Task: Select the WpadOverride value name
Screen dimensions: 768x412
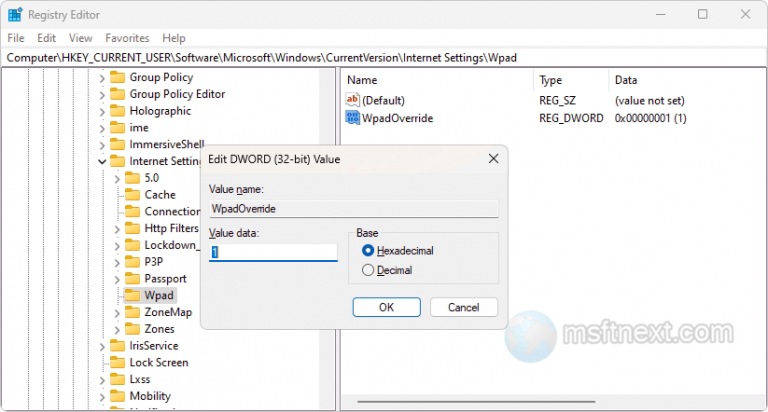Action: point(397,118)
